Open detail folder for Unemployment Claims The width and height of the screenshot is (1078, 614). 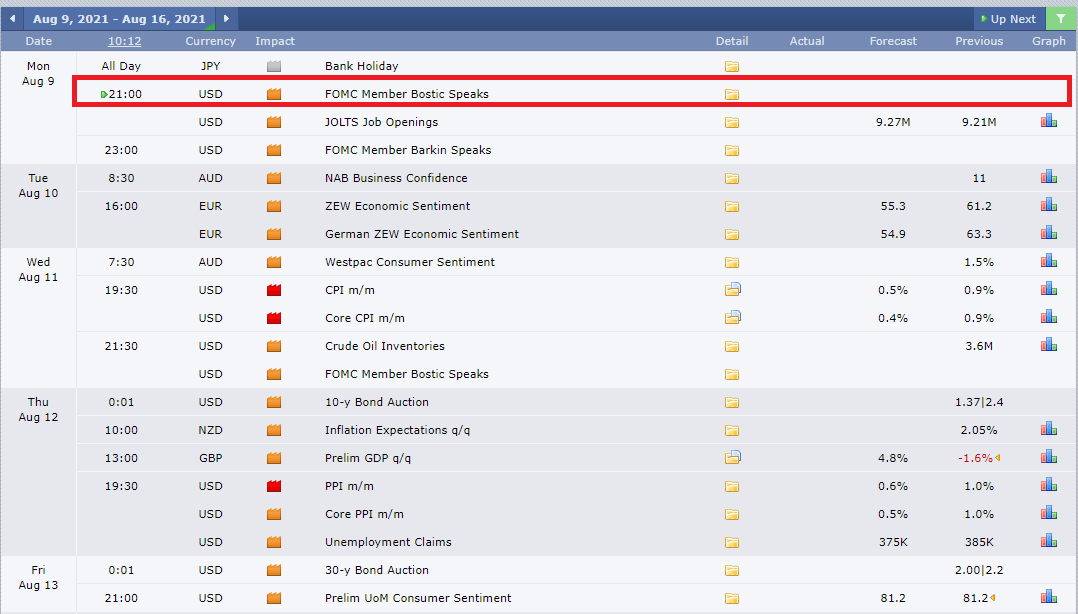732,542
